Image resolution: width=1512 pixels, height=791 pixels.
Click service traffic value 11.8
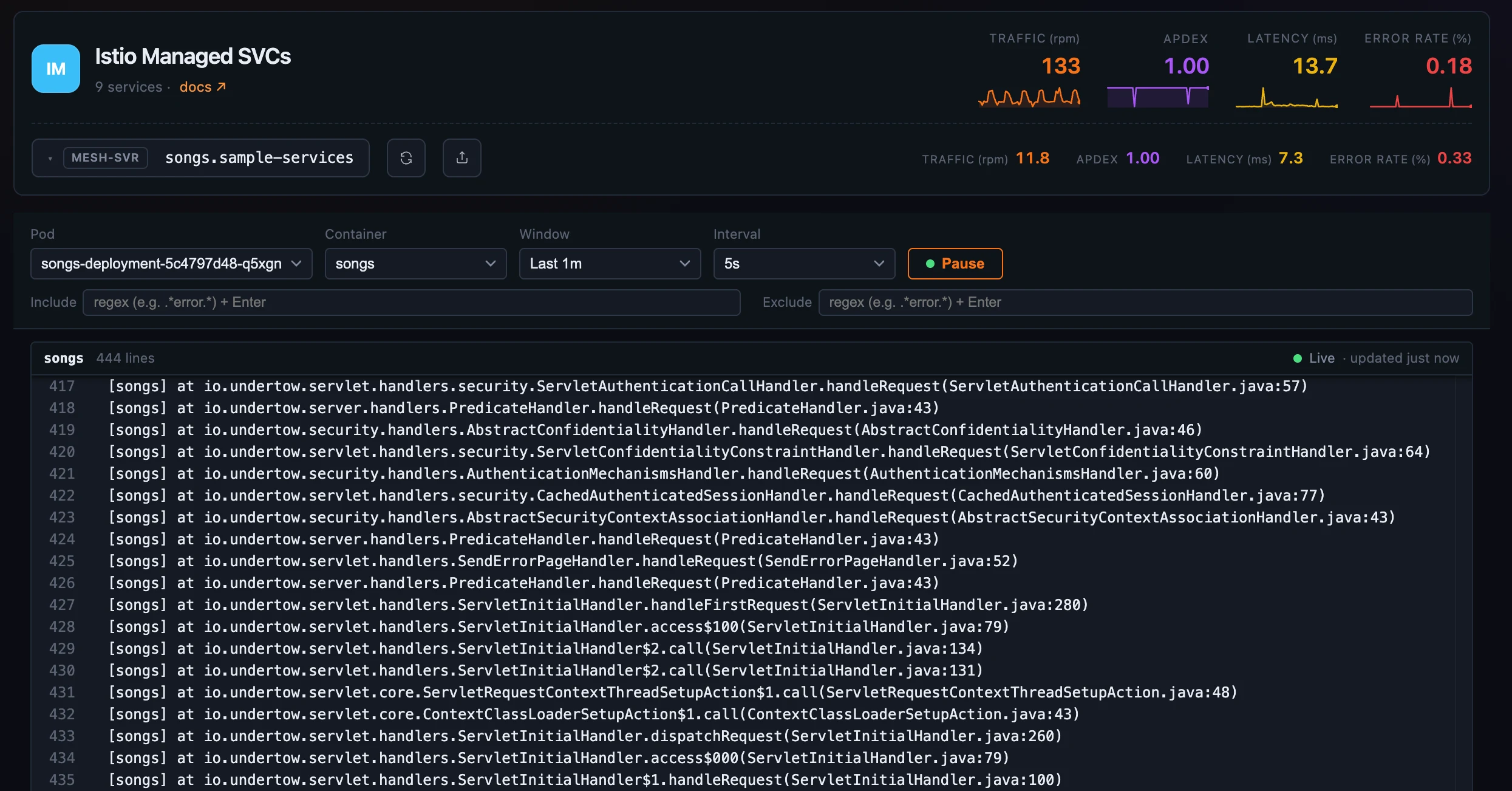click(1032, 158)
